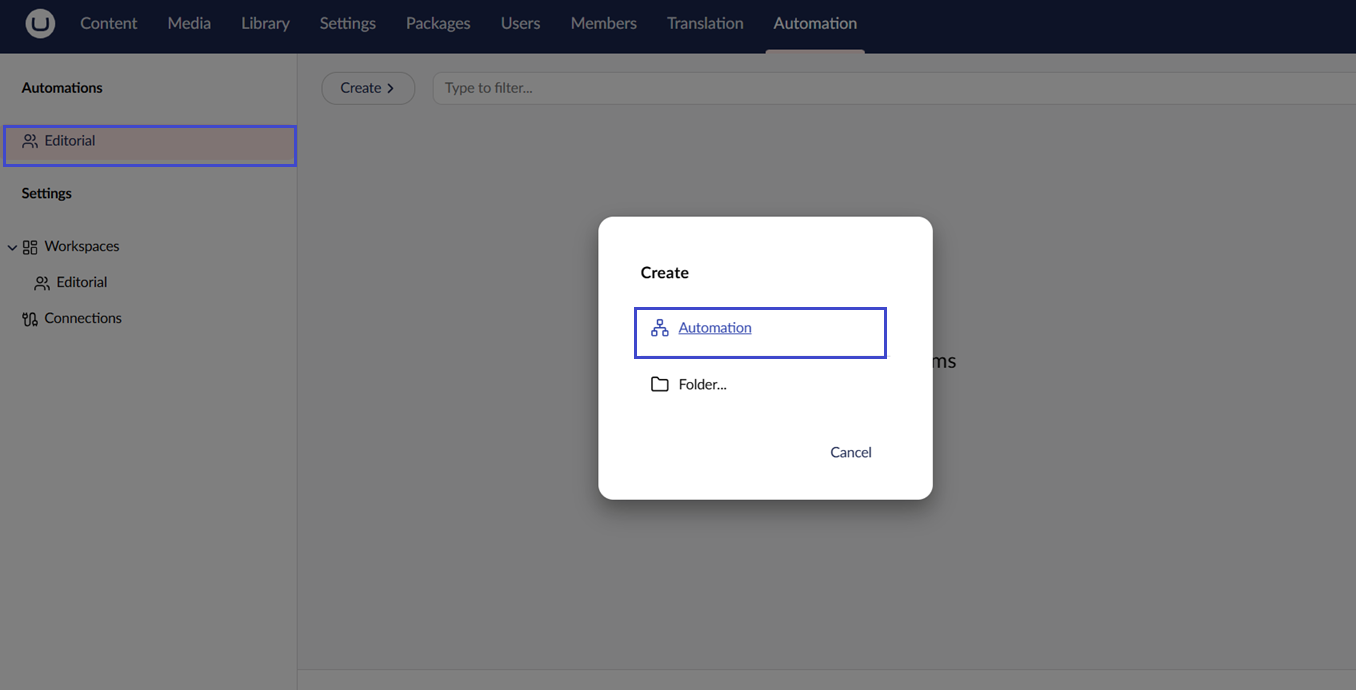Open the Content section
Viewport: 1356px width, 690px height.
tap(109, 23)
